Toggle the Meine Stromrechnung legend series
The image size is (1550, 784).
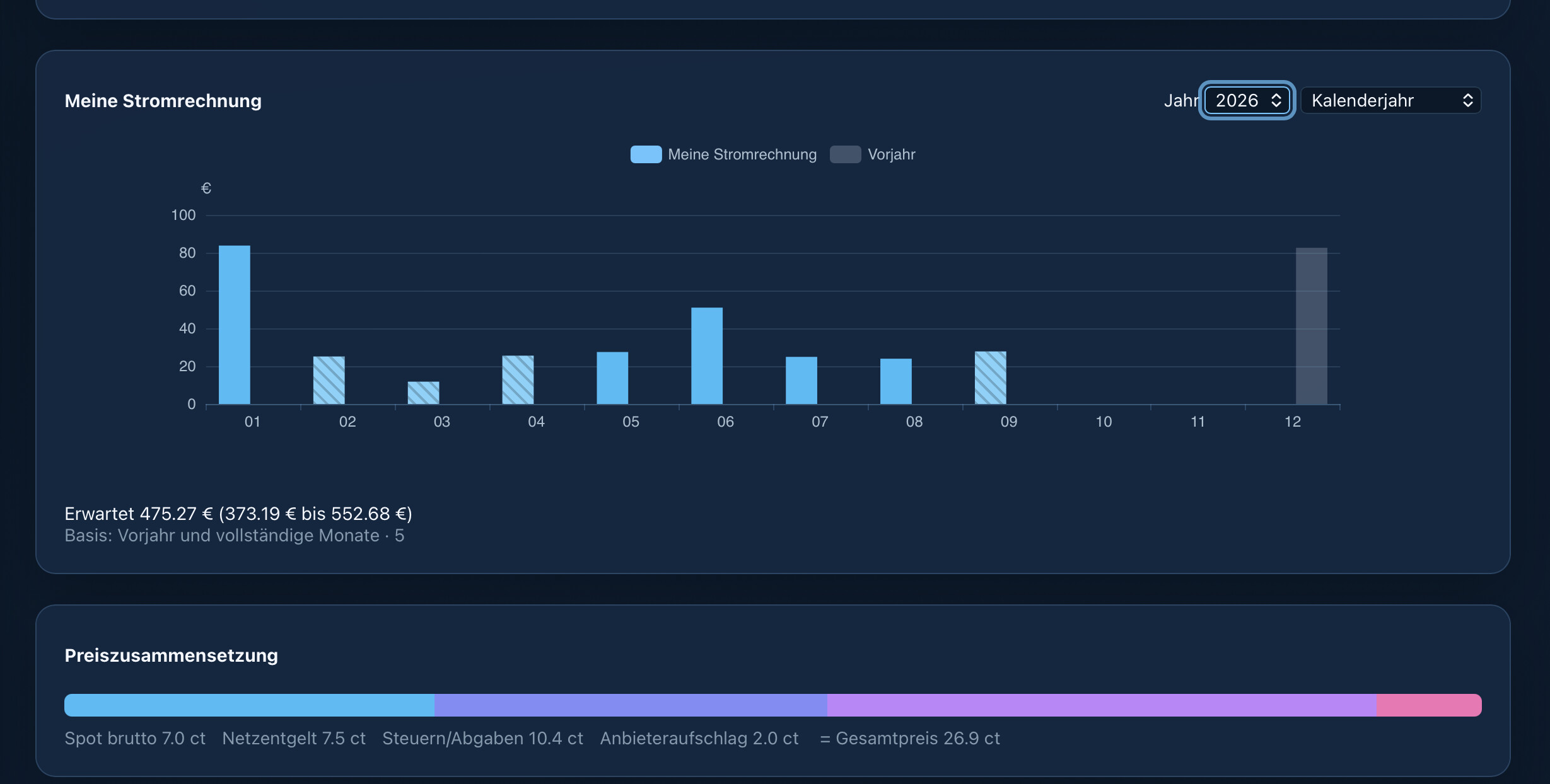(723, 154)
